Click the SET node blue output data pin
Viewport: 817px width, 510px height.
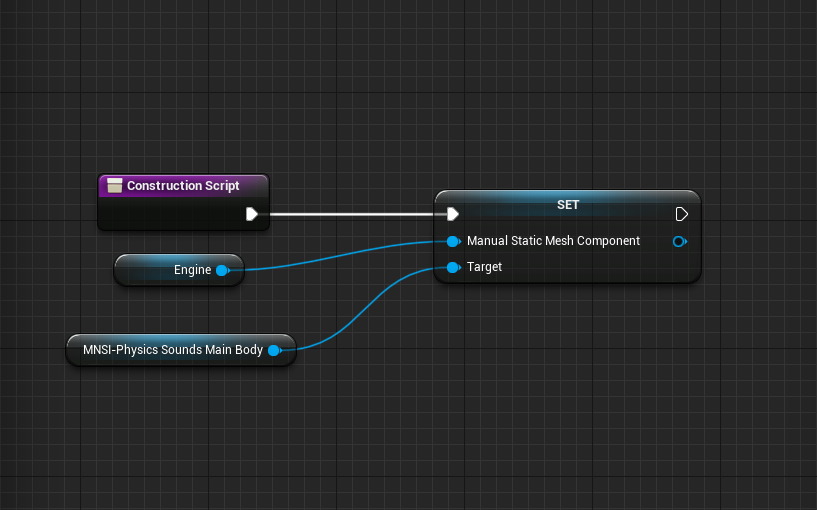pyautogui.click(x=679, y=241)
